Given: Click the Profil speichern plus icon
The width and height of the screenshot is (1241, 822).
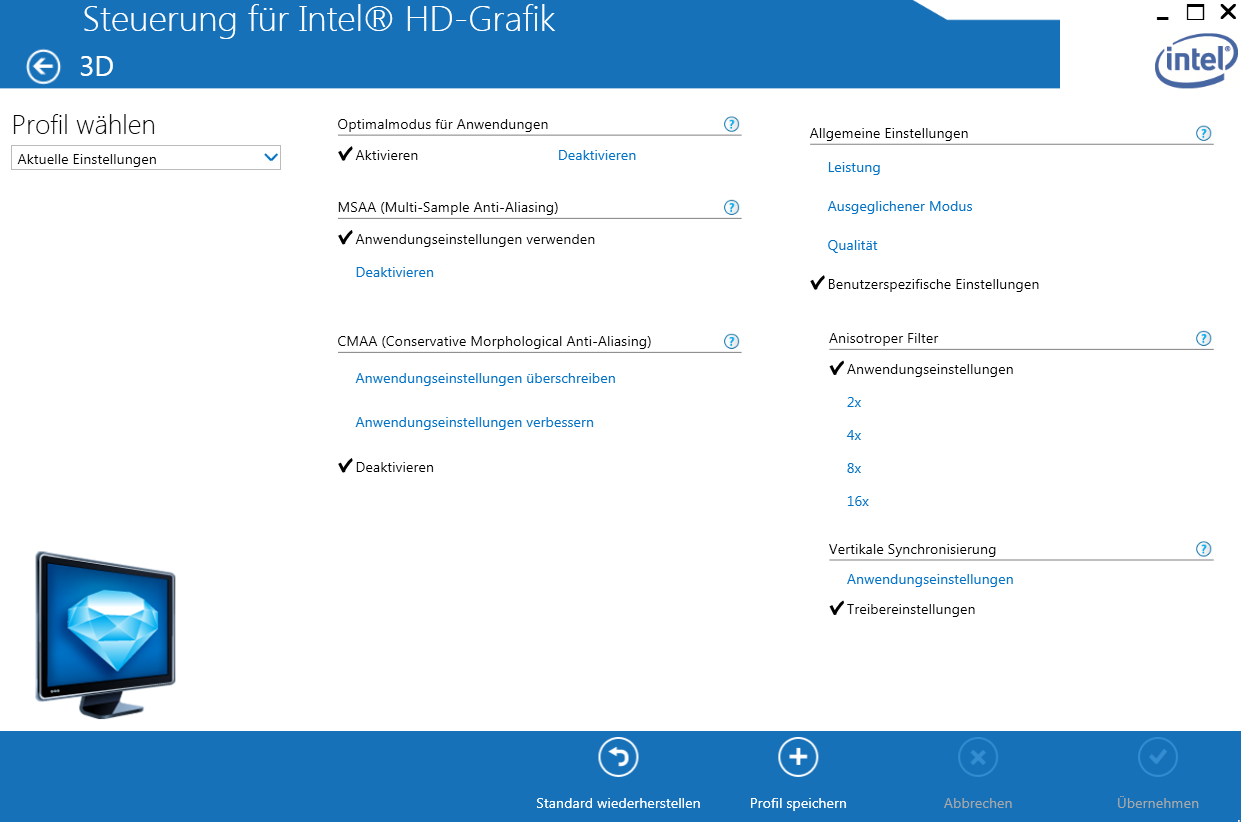Looking at the screenshot, I should [798, 757].
